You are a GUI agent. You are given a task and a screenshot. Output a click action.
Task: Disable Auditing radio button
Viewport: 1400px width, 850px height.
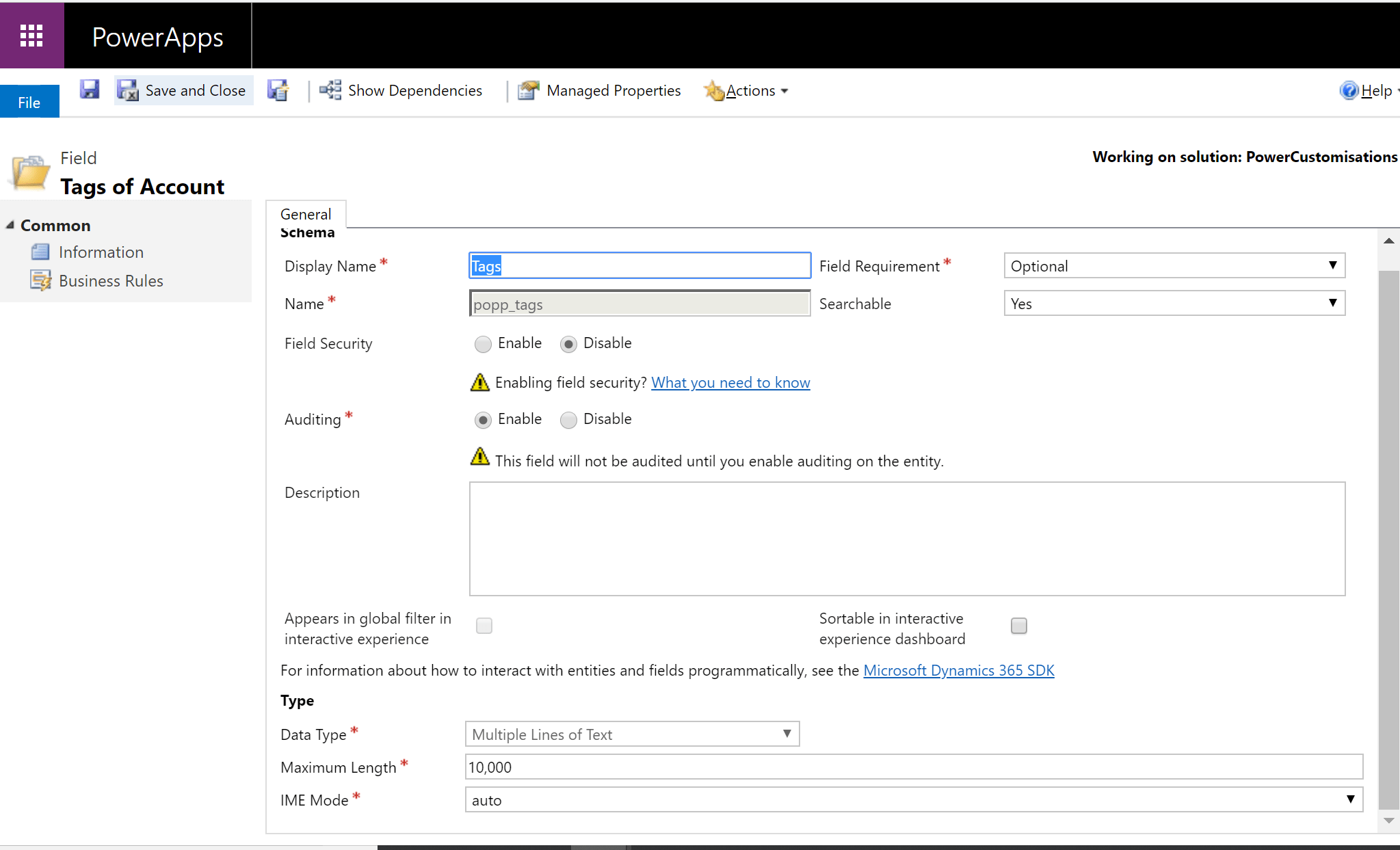coord(568,420)
